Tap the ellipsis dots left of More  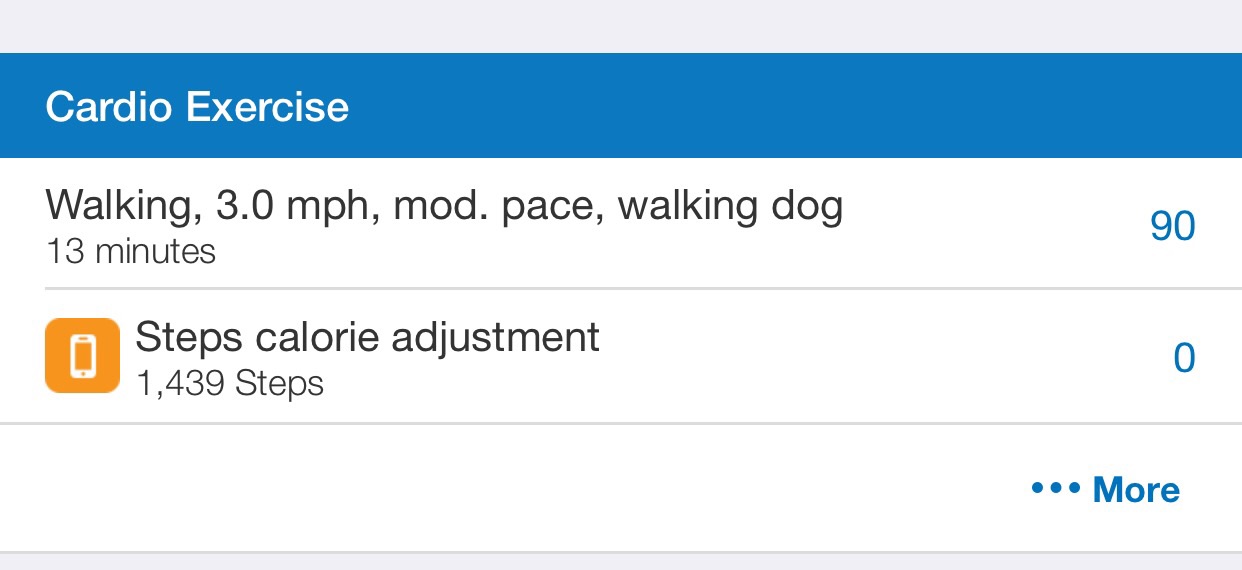tap(1056, 489)
